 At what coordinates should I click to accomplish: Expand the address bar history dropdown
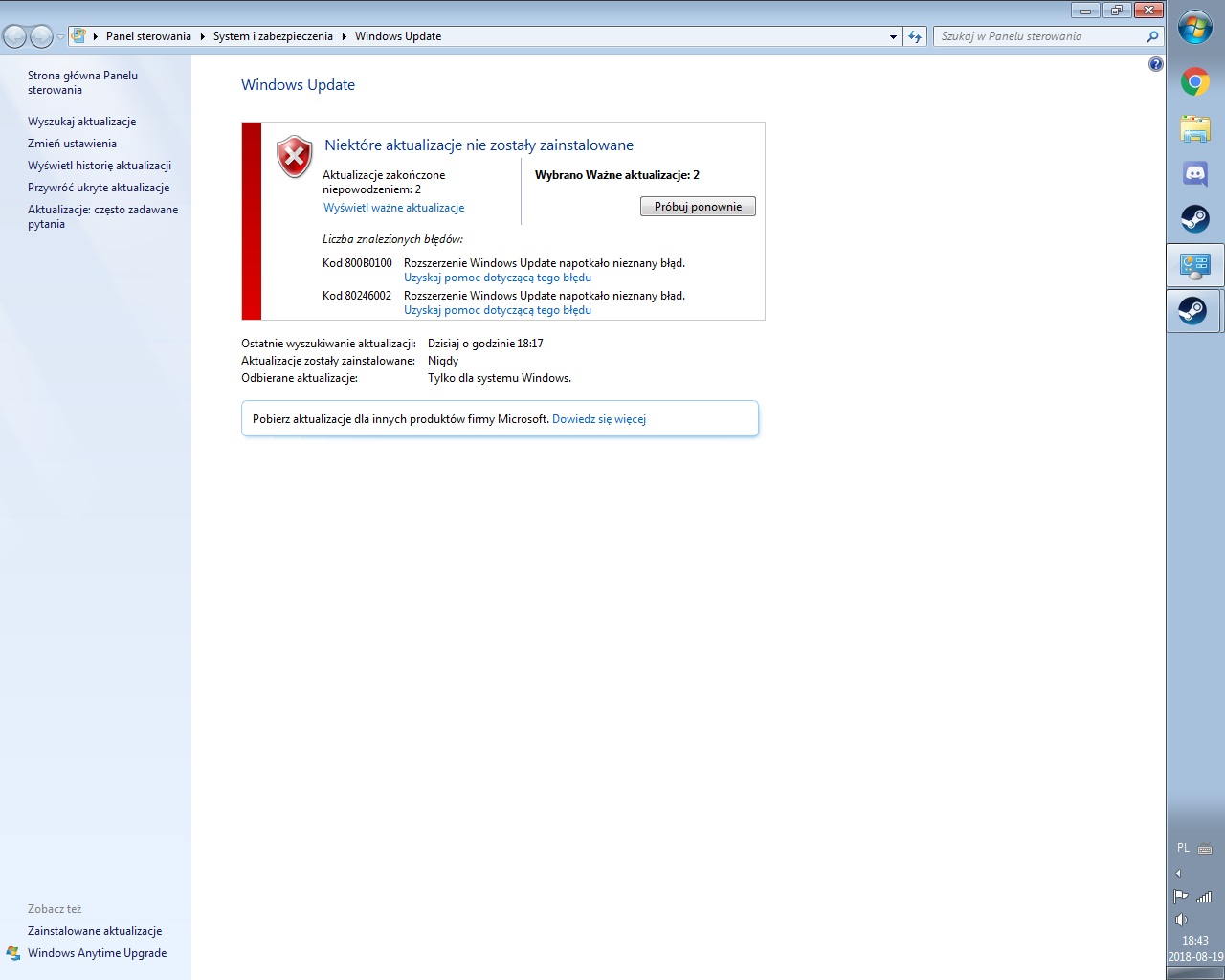tap(893, 36)
